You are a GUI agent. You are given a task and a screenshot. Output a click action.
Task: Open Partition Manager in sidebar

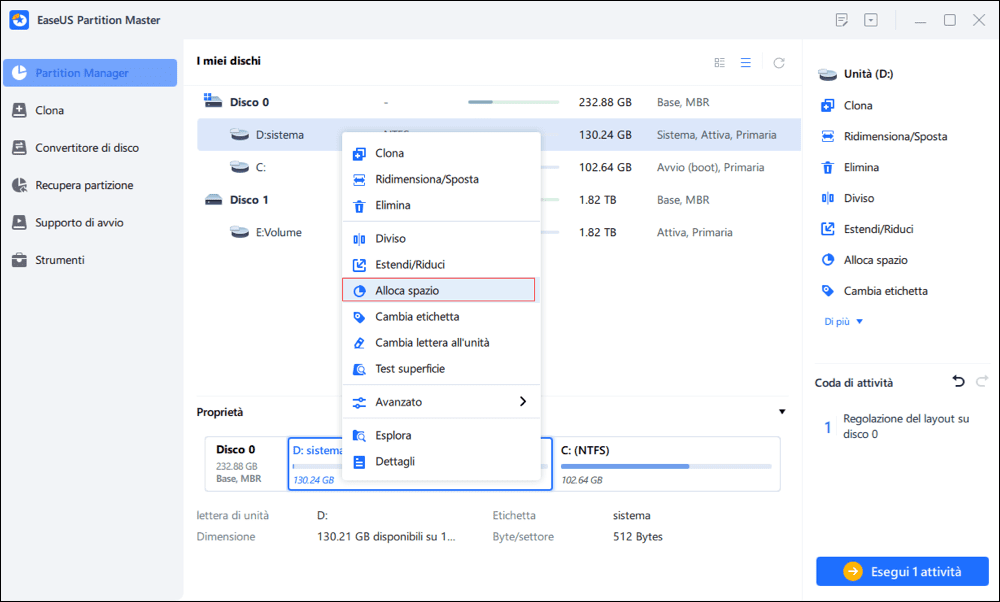click(x=90, y=73)
